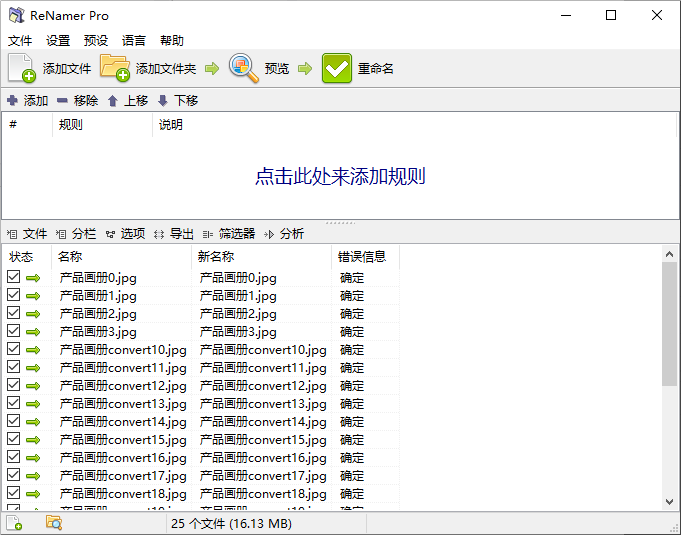Open the 文件 menu in menu bar
The width and height of the screenshot is (681, 535).
(20, 41)
